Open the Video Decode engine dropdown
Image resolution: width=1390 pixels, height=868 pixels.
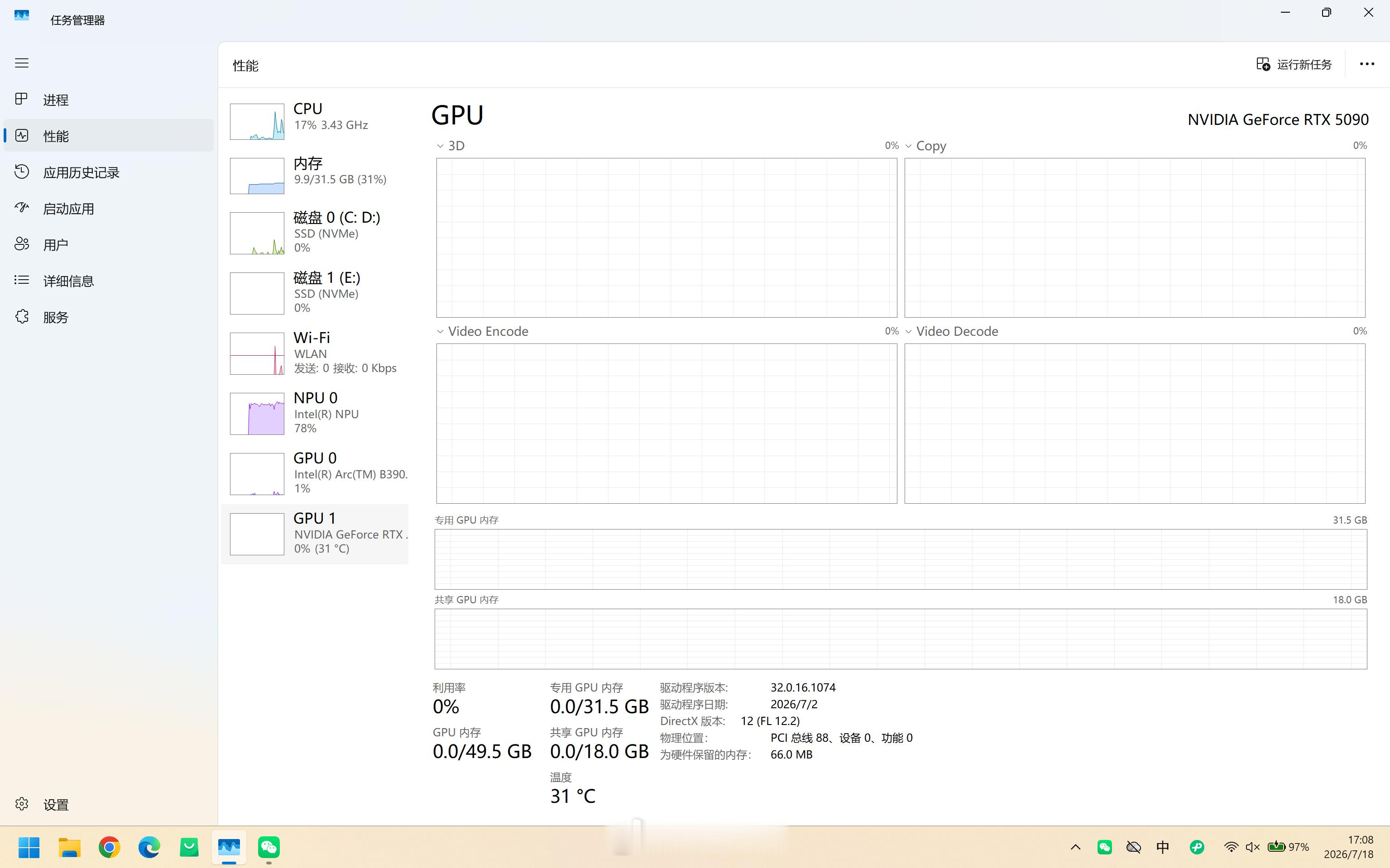pos(909,331)
